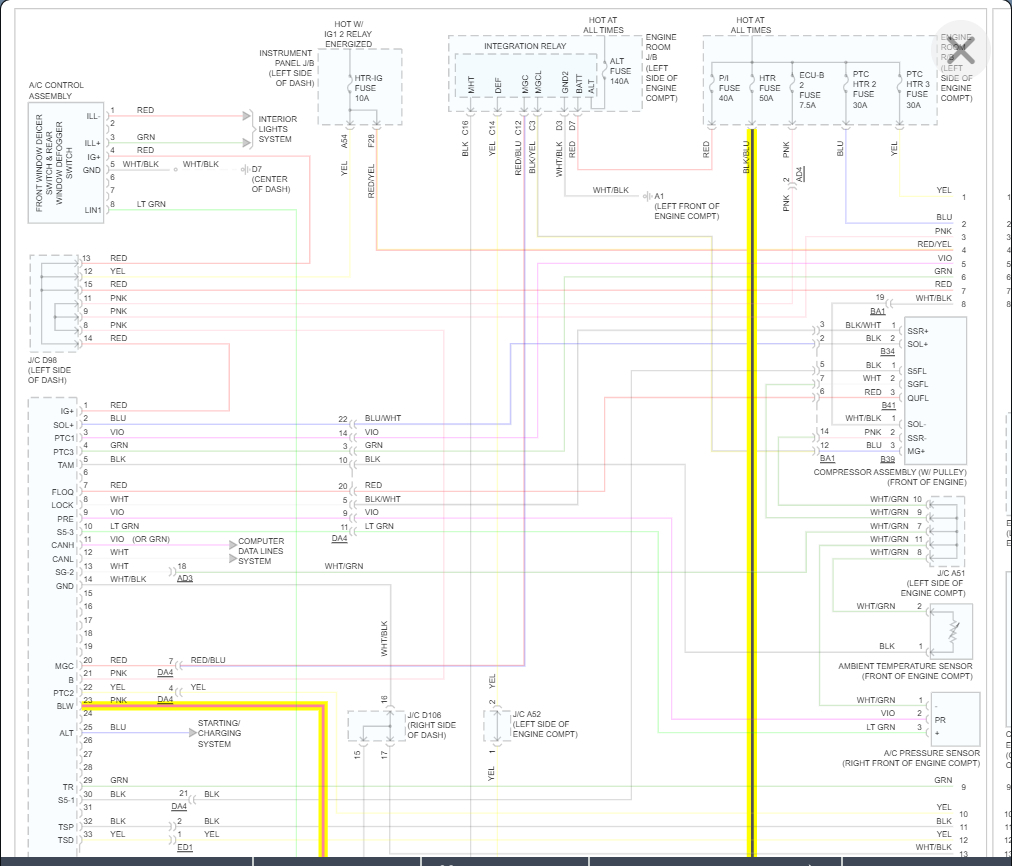Click the B41 connector reference

click(888, 405)
